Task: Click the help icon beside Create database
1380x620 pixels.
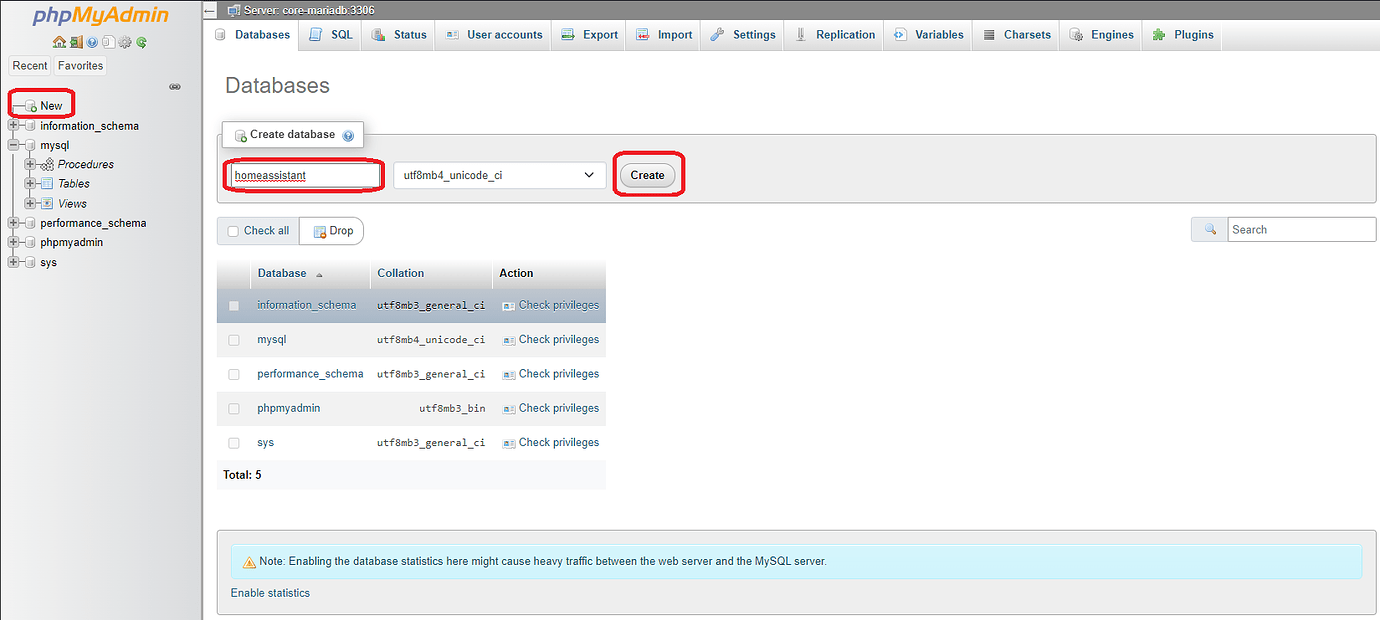Action: coord(348,134)
